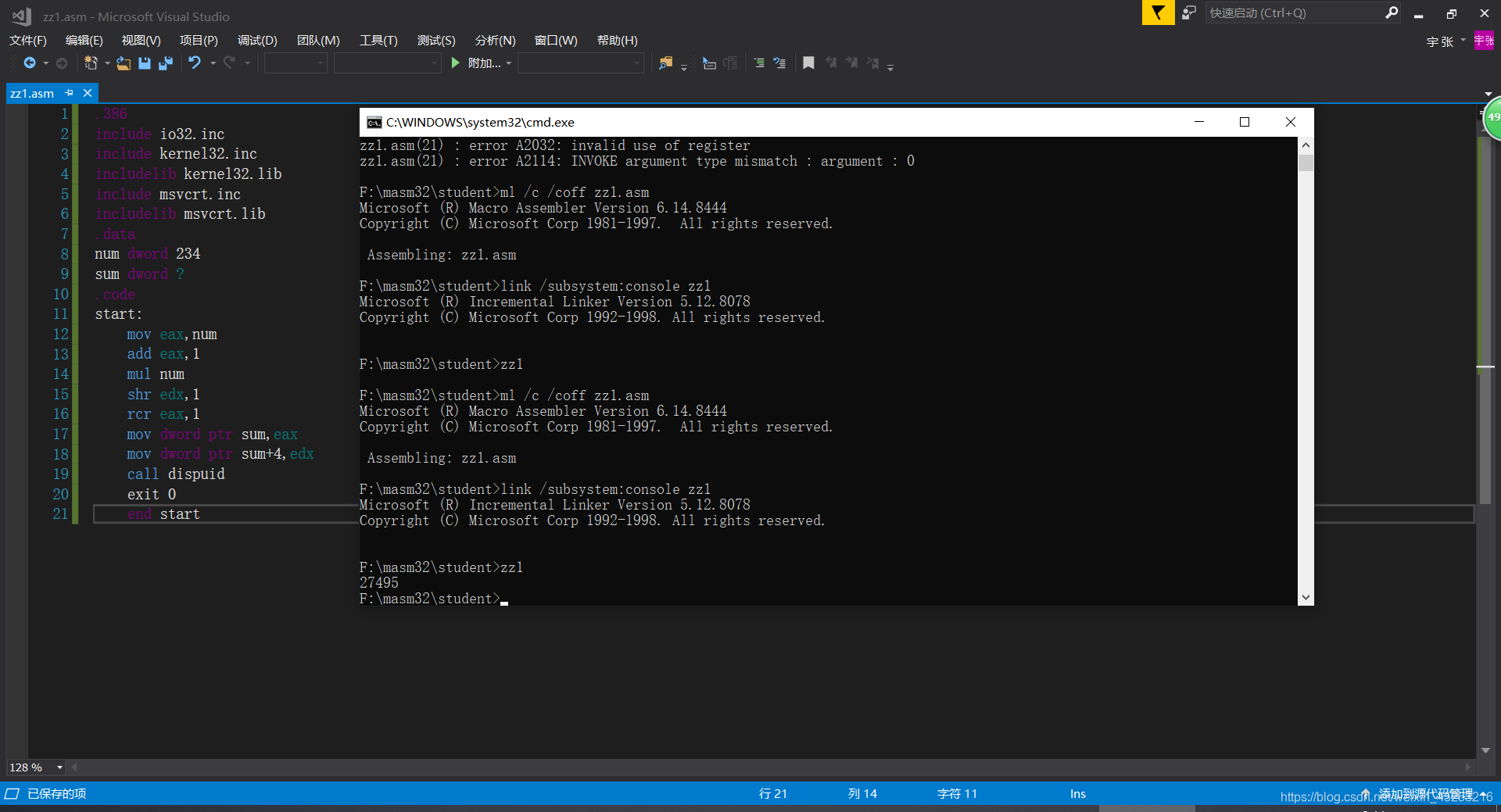
Task: Open the Navigate Backward history dropdown
Action: pyautogui.click(x=45, y=63)
